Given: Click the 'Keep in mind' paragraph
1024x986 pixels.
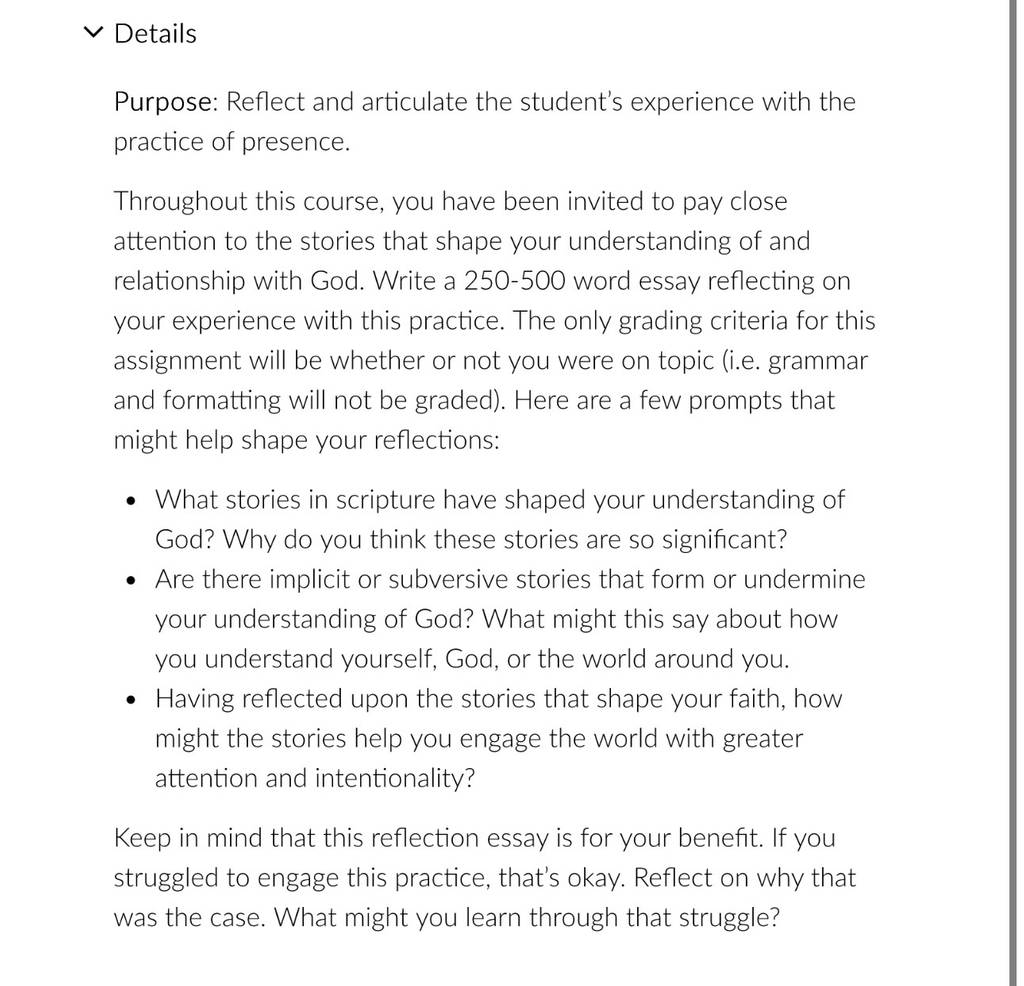Looking at the screenshot, I should 484,878.
